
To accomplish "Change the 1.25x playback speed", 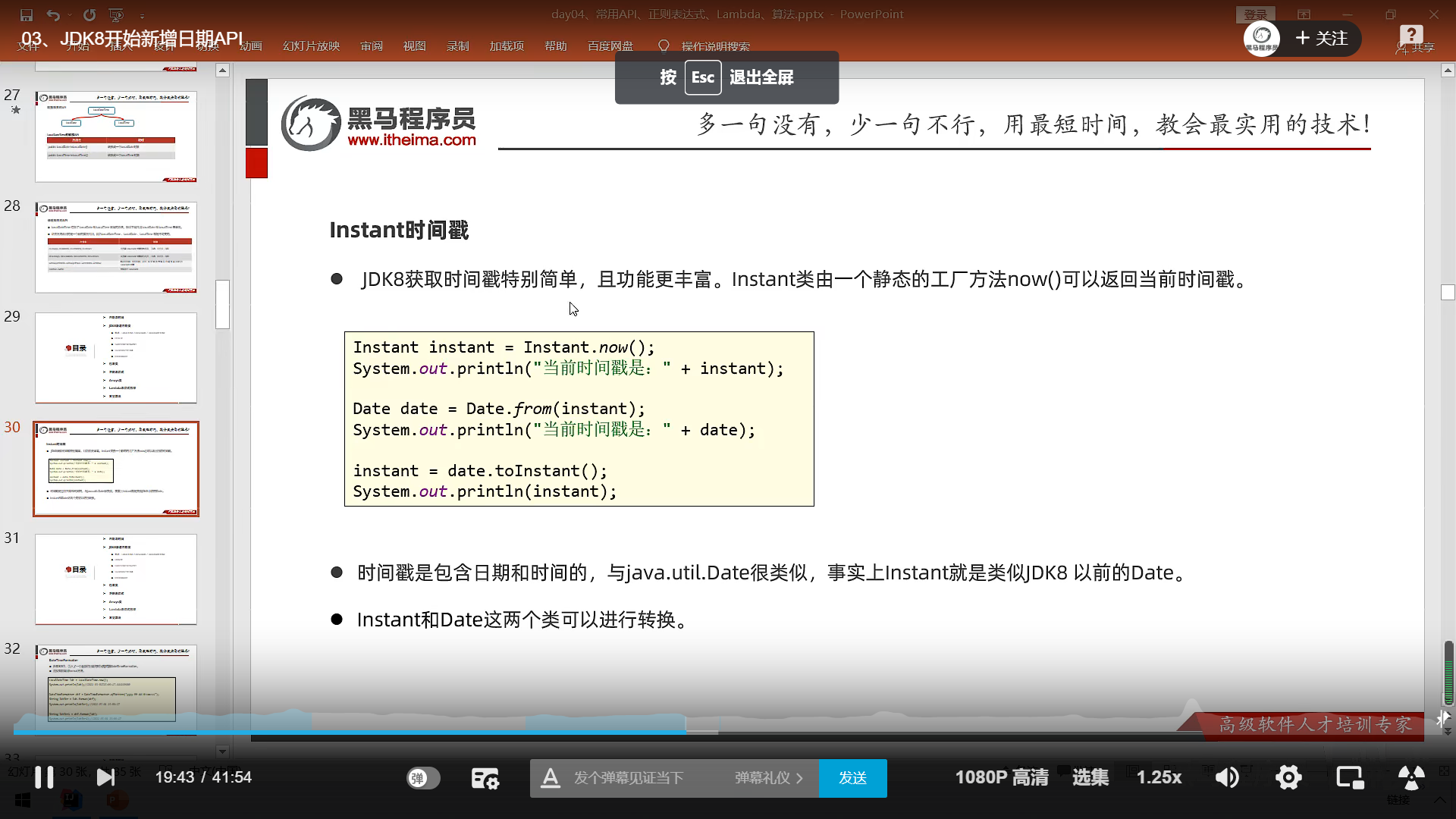I will (1159, 777).
